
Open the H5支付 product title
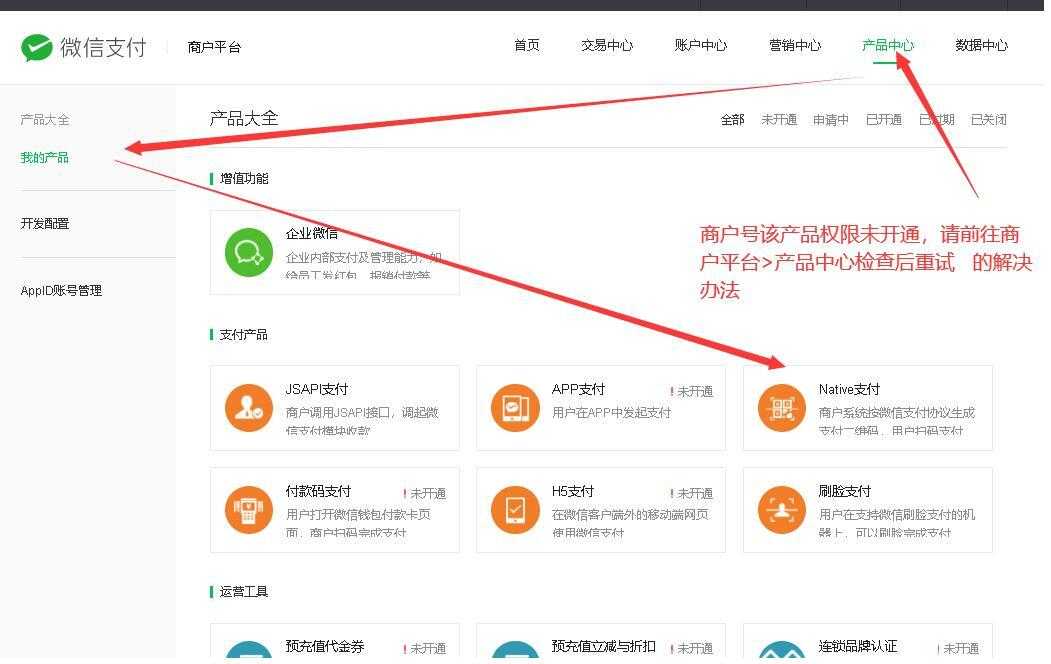[573, 491]
